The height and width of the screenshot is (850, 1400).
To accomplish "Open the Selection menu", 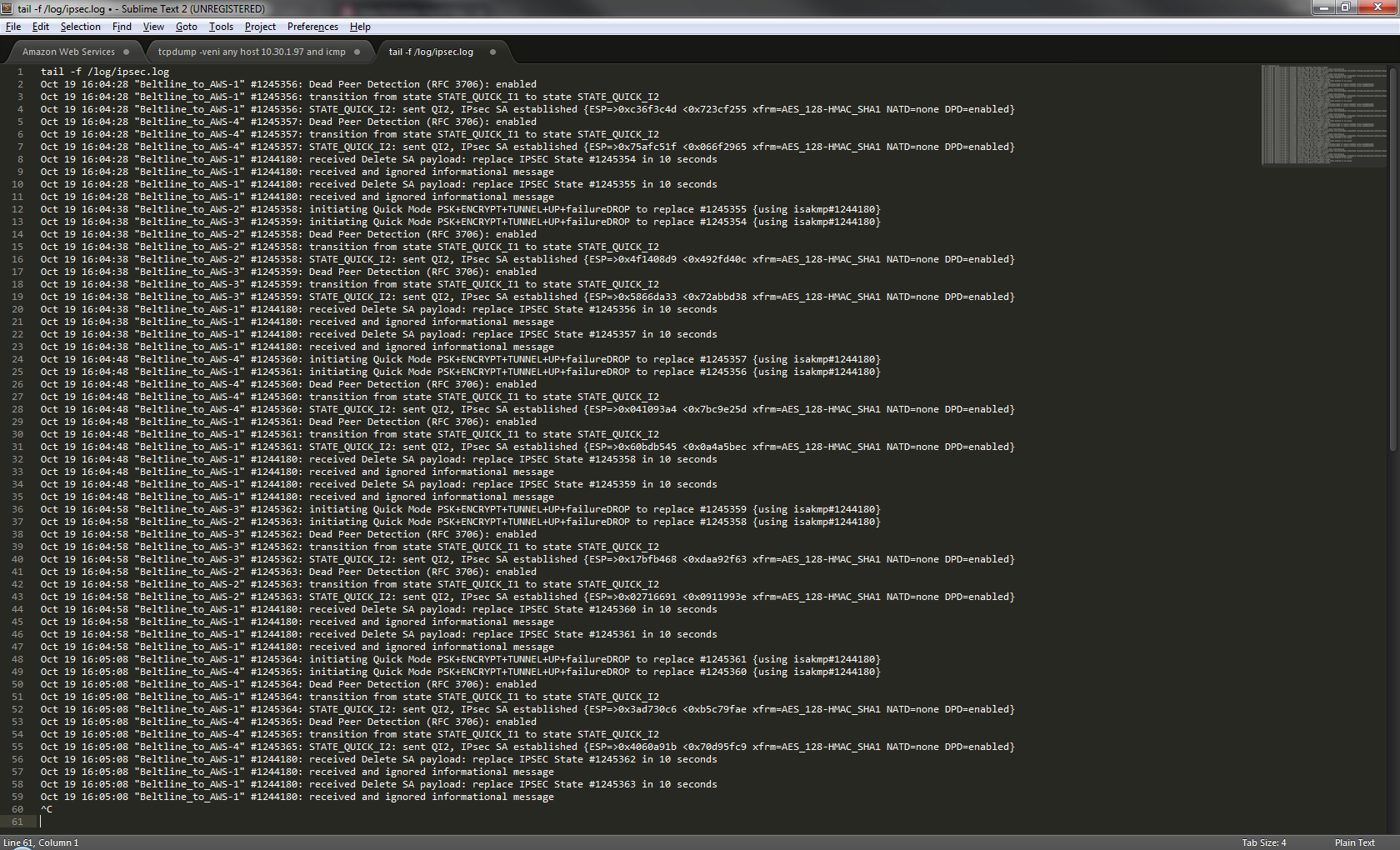I will pyautogui.click(x=80, y=27).
